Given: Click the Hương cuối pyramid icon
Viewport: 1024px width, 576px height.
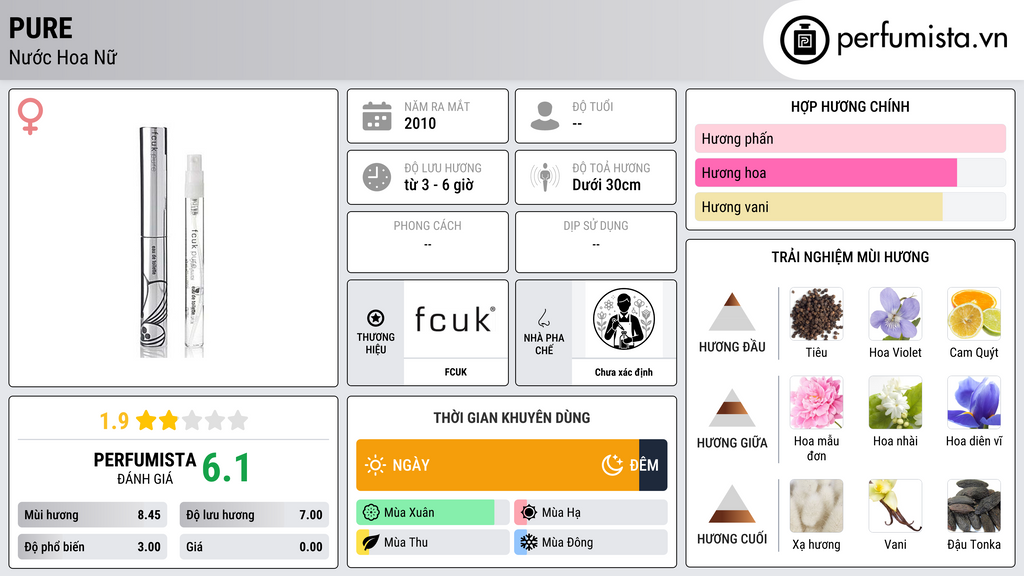Looking at the screenshot, I should coord(732,504).
